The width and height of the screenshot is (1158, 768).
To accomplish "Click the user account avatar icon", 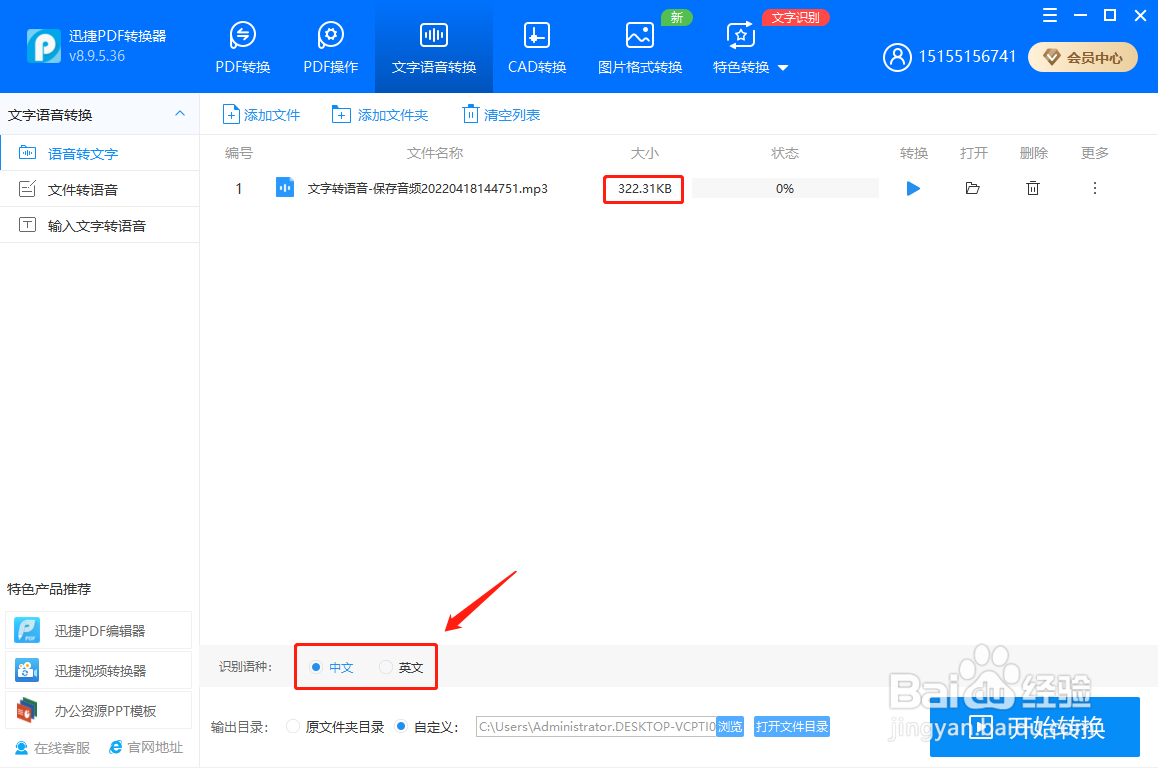I will click(x=897, y=57).
